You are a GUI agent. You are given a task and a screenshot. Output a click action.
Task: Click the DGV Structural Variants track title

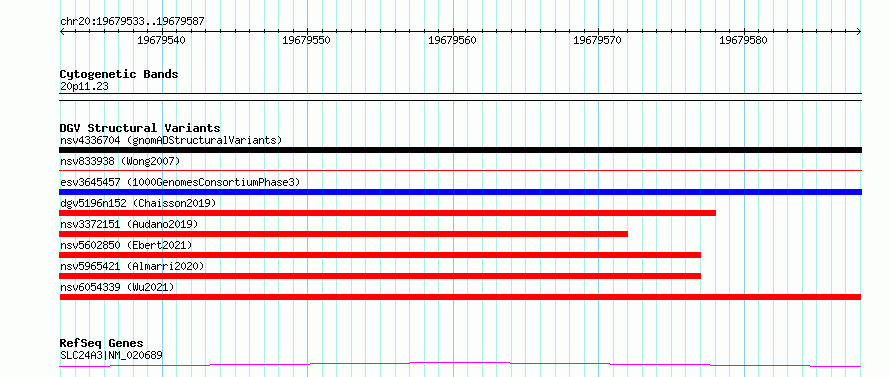pos(140,128)
